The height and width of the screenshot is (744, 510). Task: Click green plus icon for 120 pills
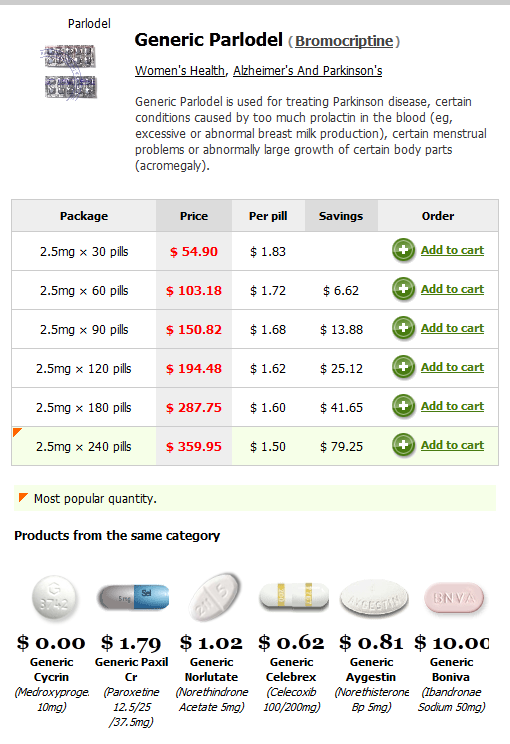pyautogui.click(x=403, y=367)
